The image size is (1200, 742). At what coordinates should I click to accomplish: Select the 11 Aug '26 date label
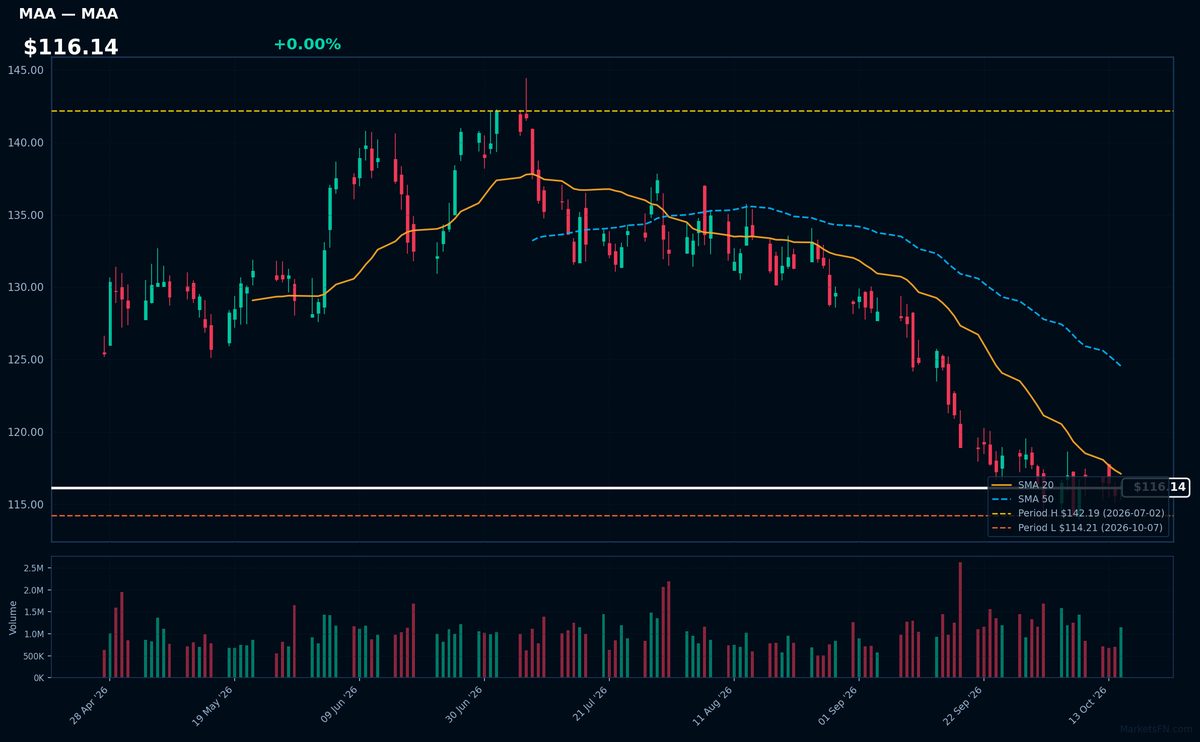715,706
